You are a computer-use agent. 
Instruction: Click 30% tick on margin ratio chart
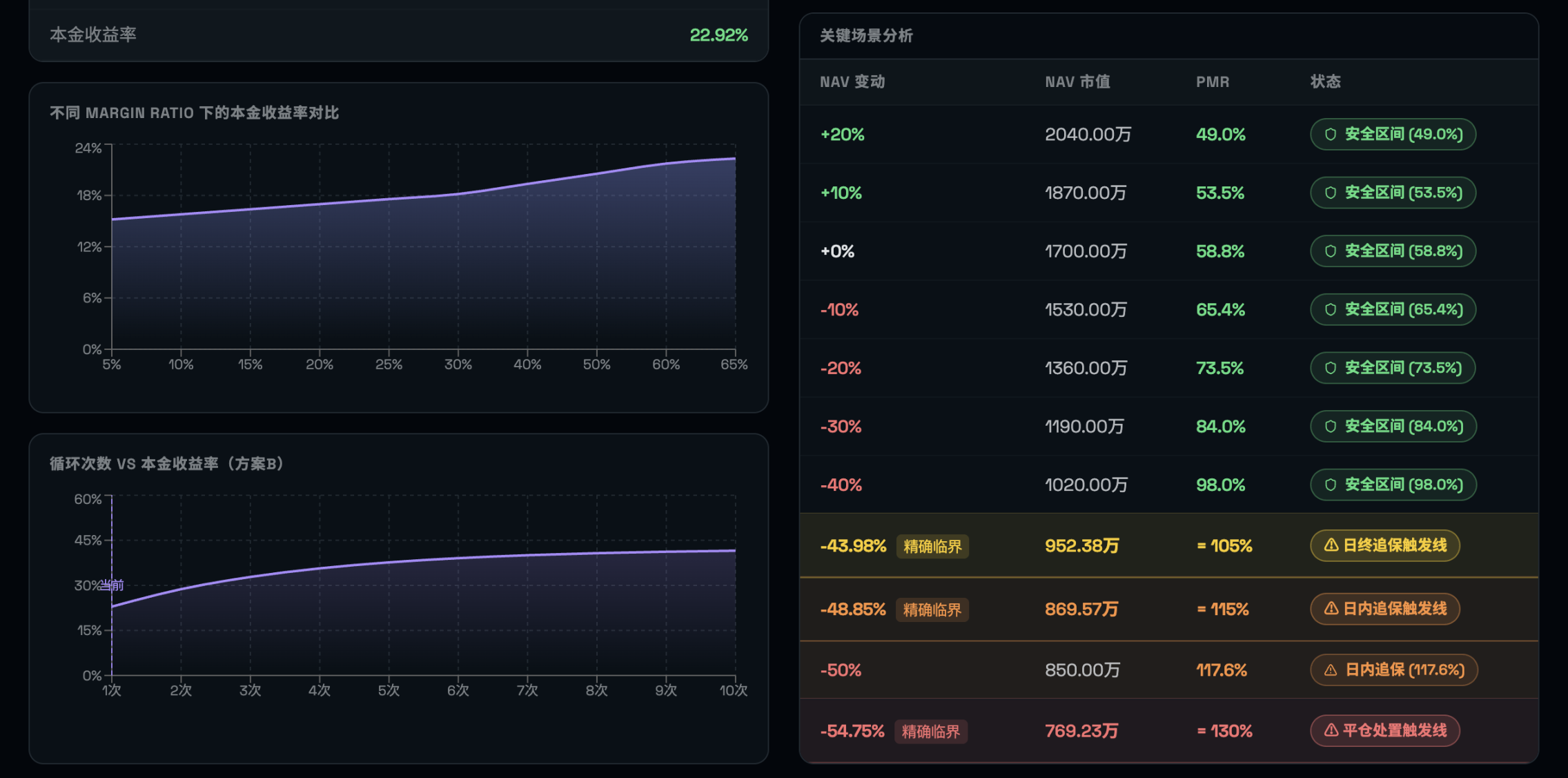pyautogui.click(x=458, y=364)
